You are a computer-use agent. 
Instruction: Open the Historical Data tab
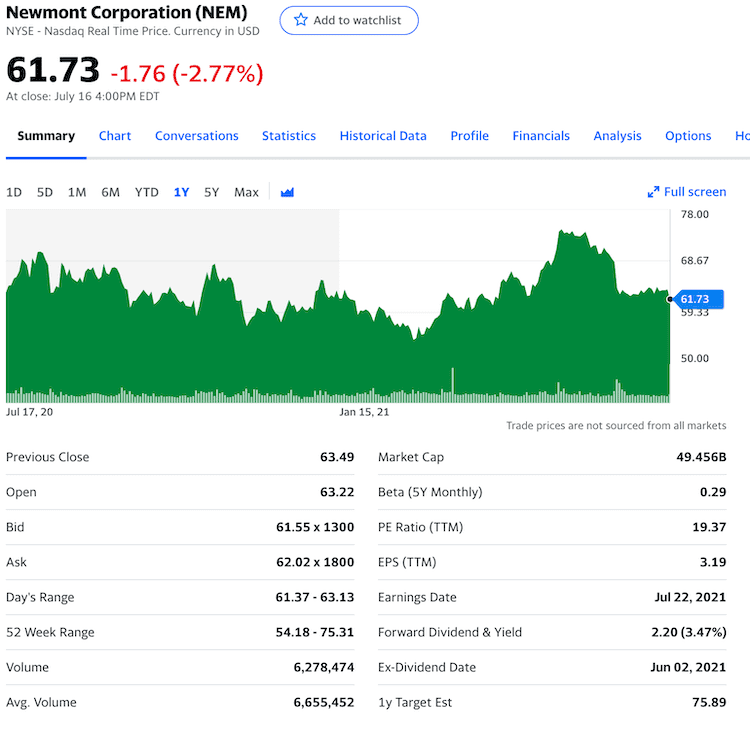pyautogui.click(x=383, y=136)
